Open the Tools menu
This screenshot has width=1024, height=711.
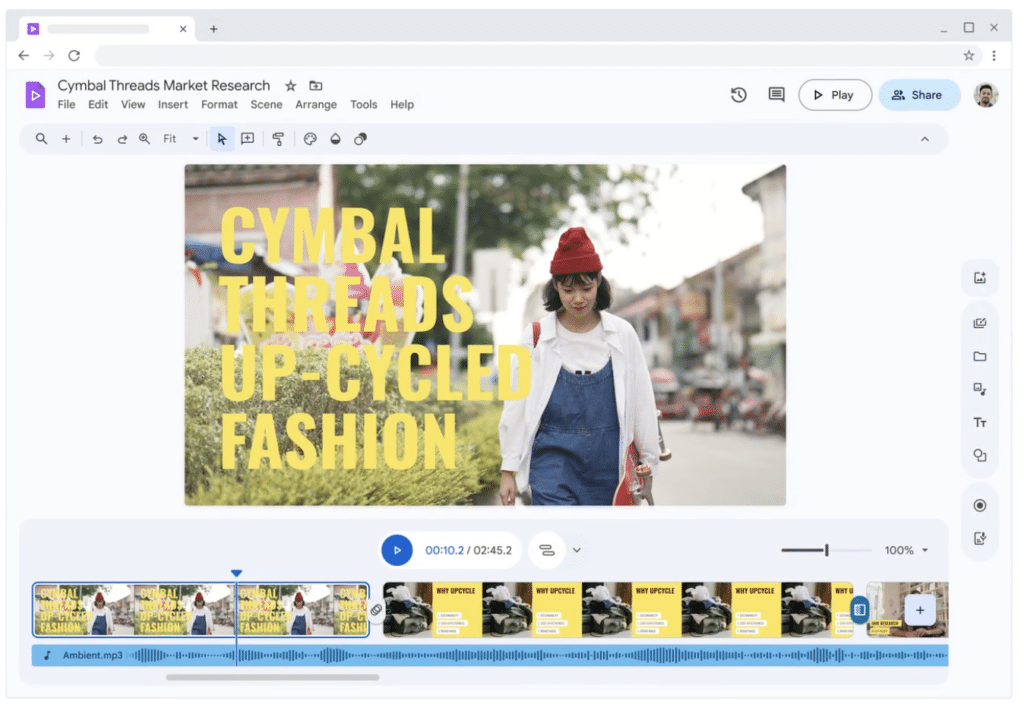coord(364,104)
